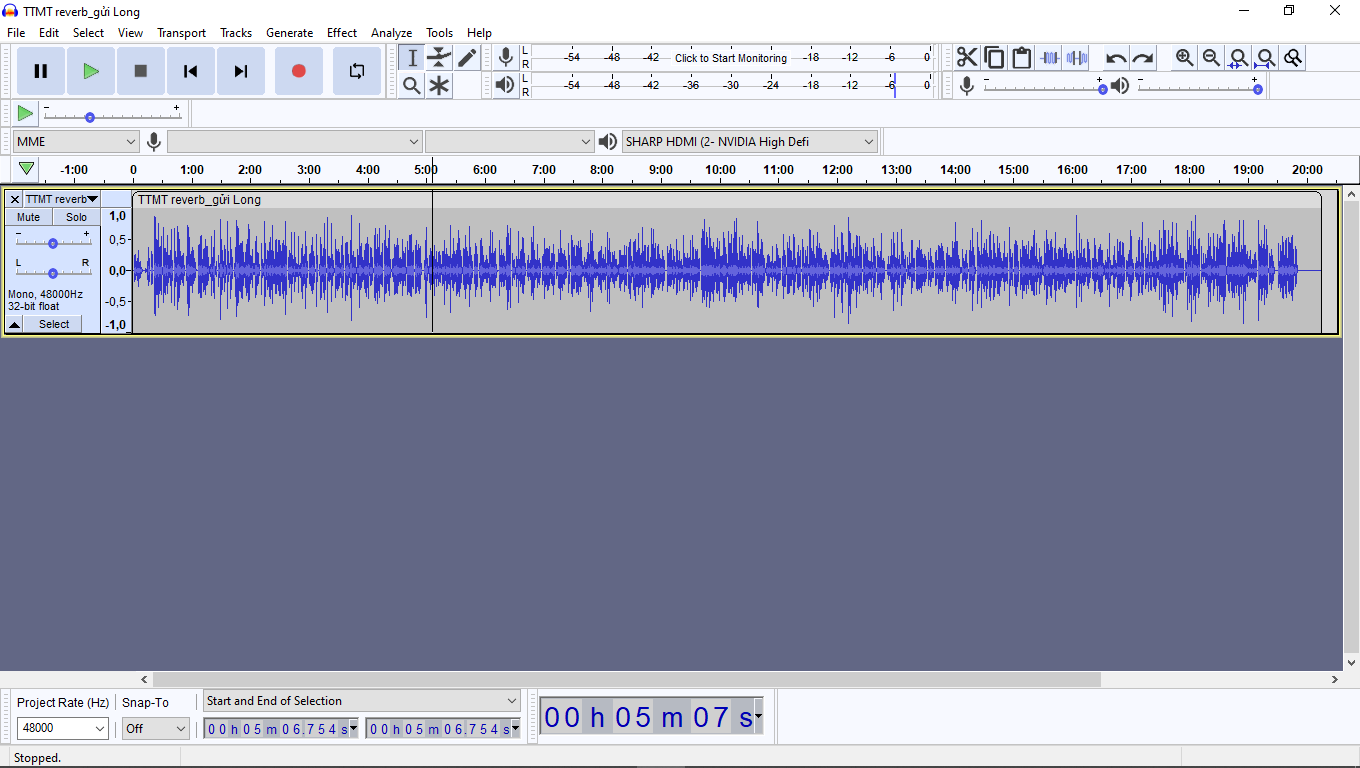1360x768 pixels.
Task: Open the recording channels dropdown
Action: coord(510,141)
